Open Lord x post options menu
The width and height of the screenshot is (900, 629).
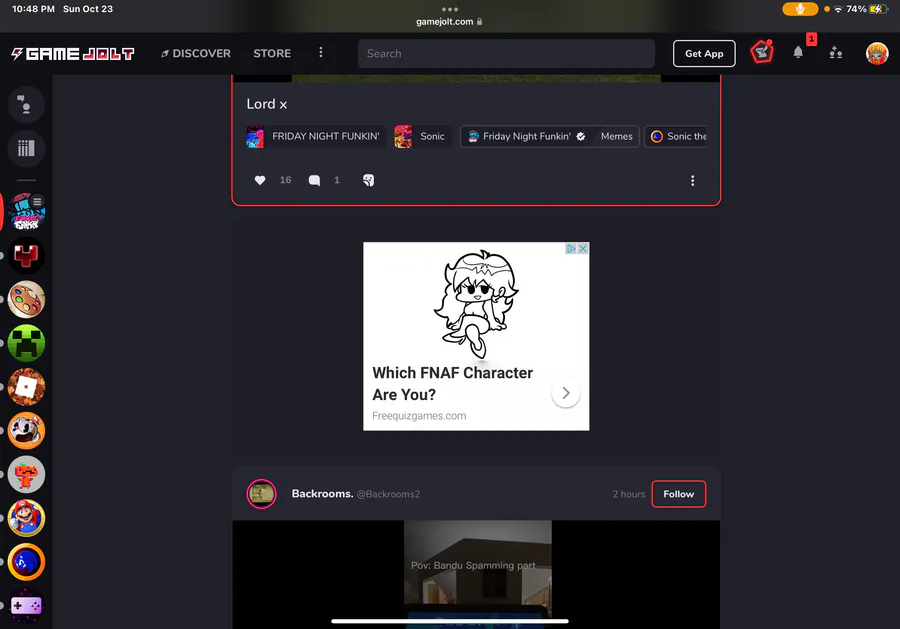pos(692,181)
